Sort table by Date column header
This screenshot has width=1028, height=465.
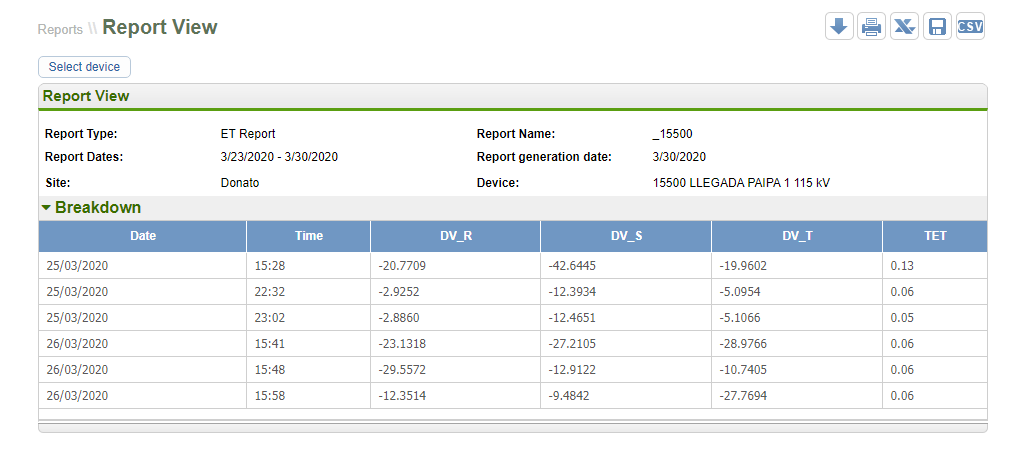point(142,236)
